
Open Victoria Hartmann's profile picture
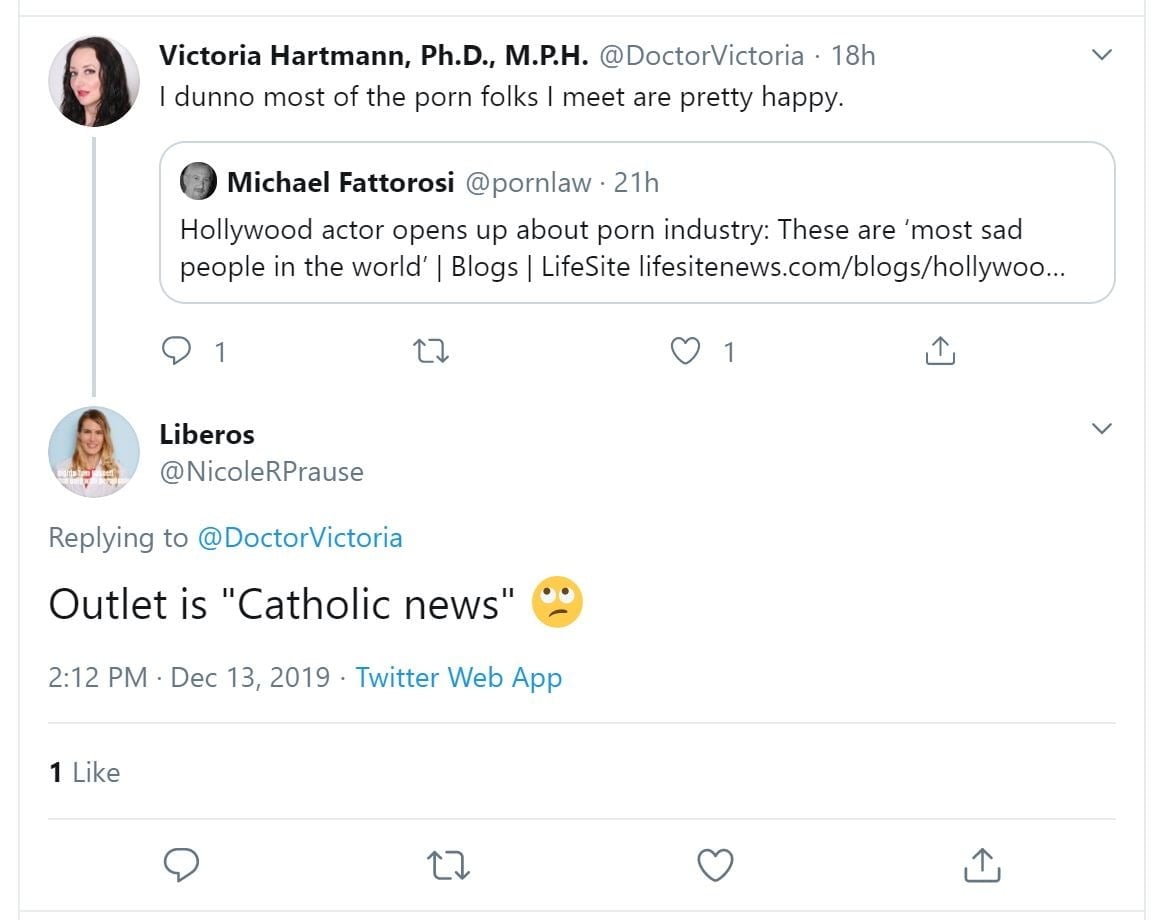tap(94, 81)
